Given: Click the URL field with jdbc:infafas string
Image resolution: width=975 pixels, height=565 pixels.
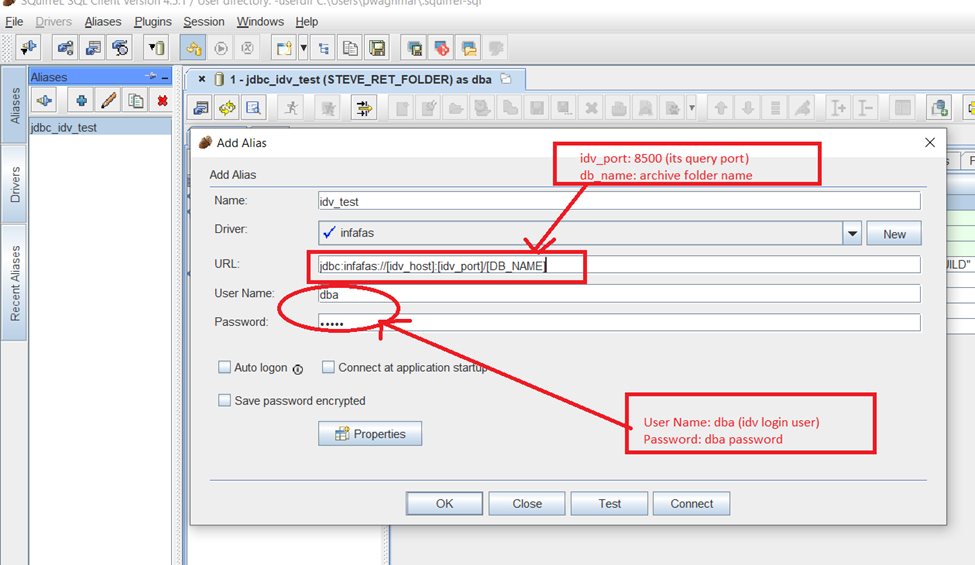Looking at the screenshot, I should pyautogui.click(x=619, y=265).
